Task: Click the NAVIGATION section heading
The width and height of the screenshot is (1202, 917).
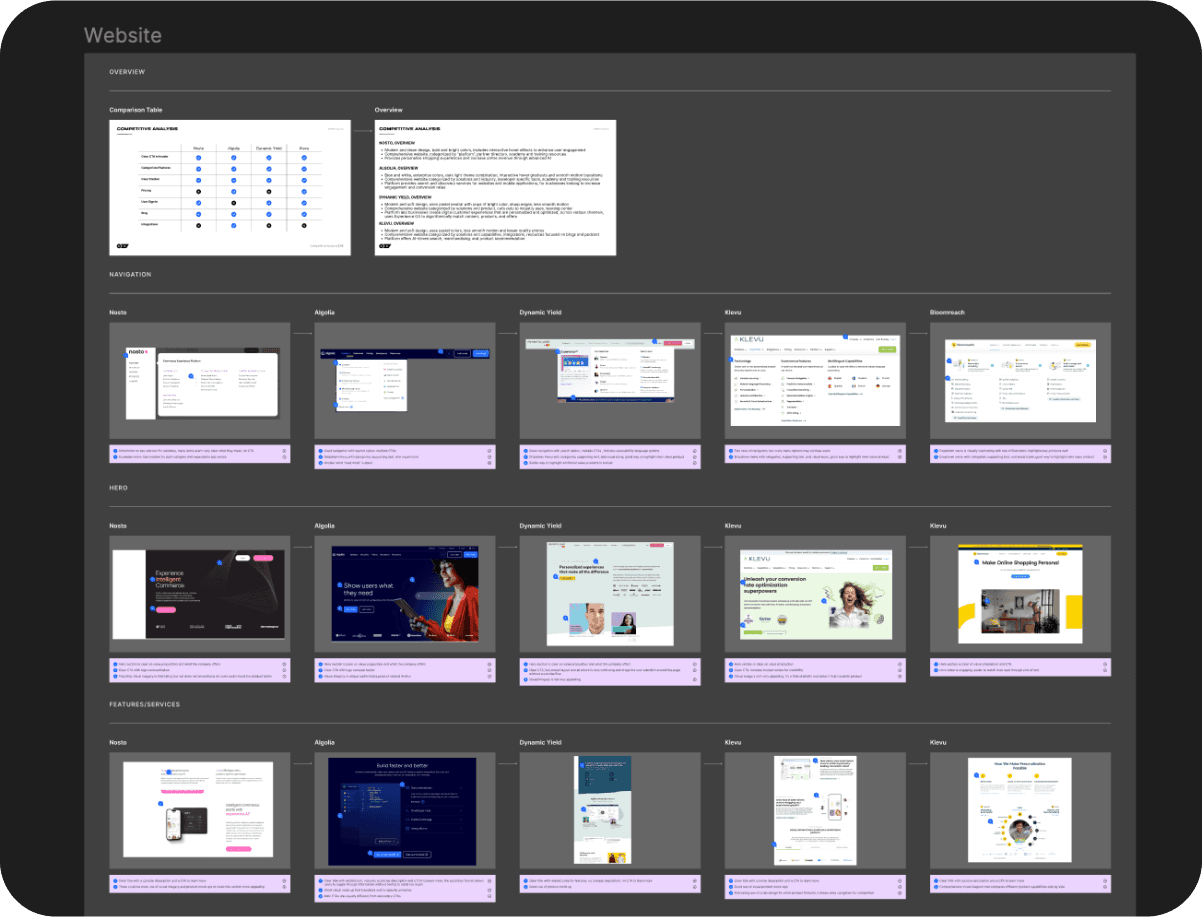Action: pos(130,274)
